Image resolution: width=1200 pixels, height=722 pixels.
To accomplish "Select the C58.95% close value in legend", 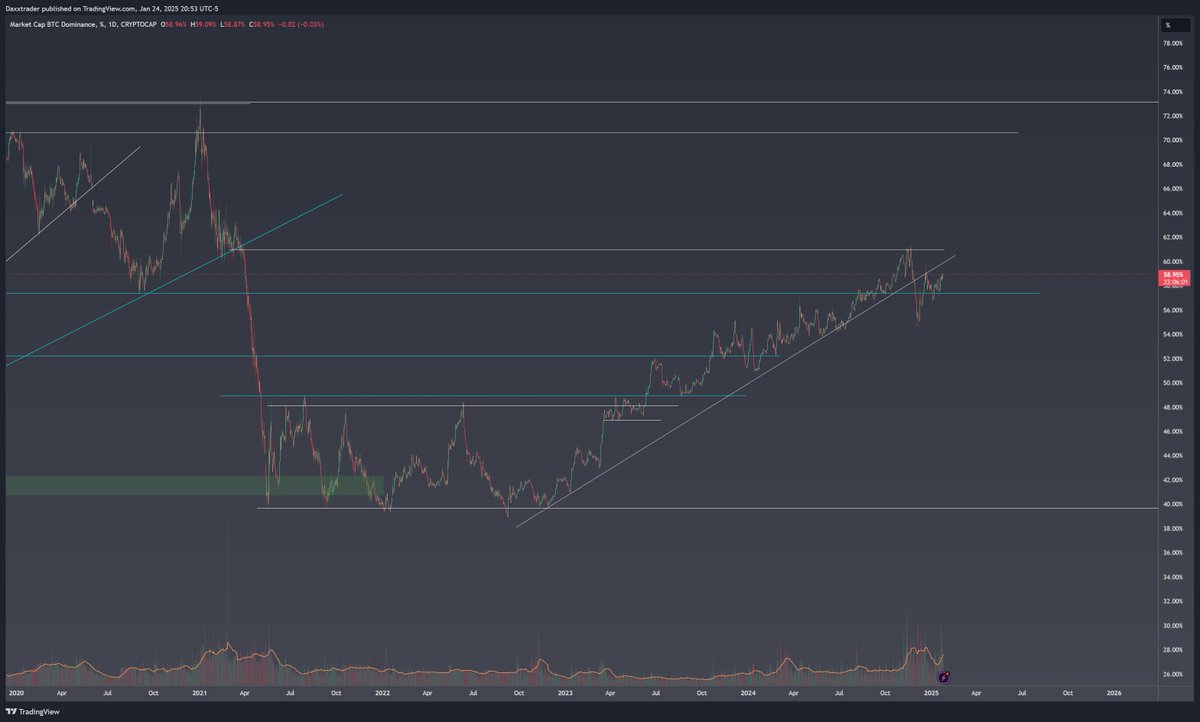I will [262, 23].
